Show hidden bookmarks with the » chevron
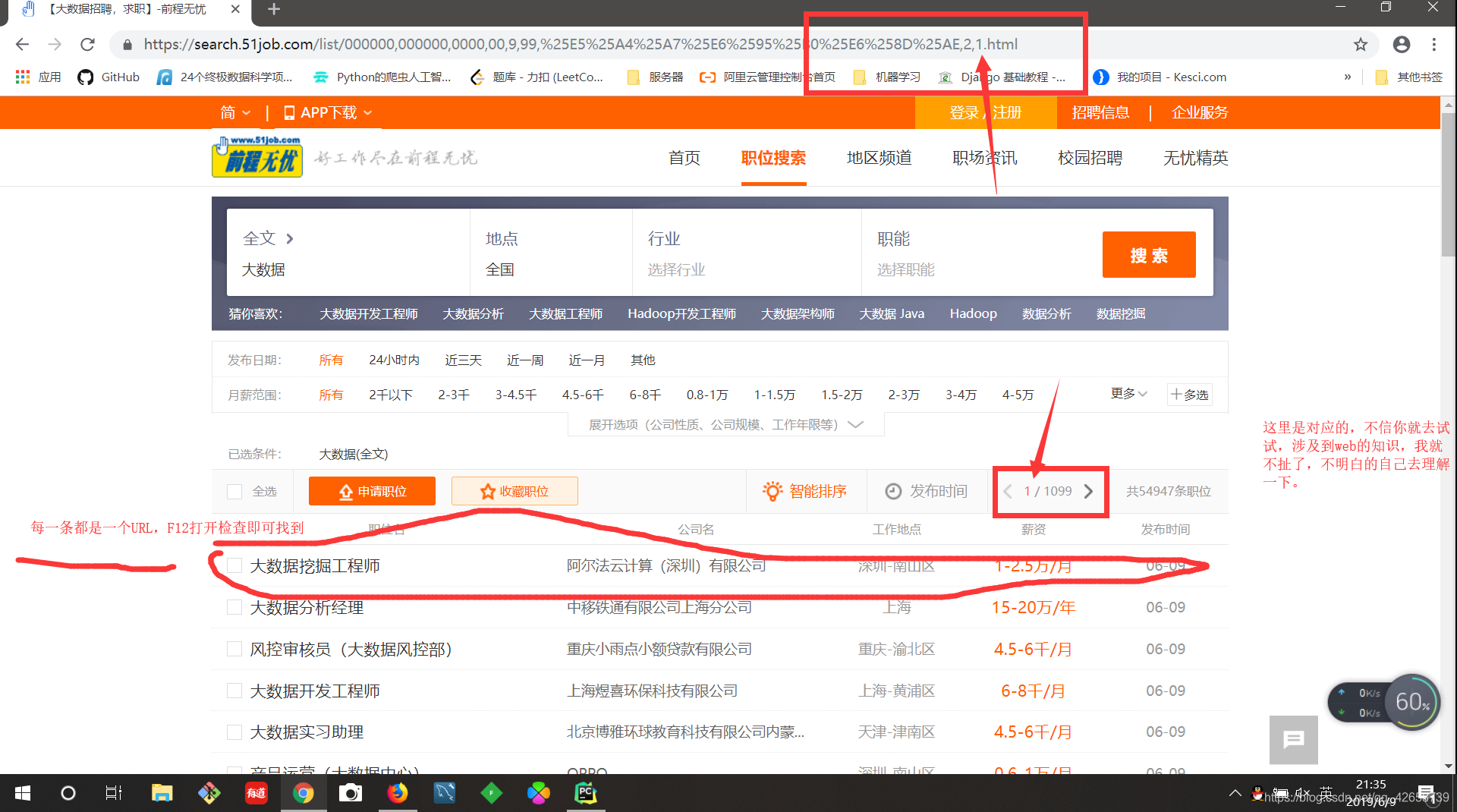1457x812 pixels. click(1348, 77)
